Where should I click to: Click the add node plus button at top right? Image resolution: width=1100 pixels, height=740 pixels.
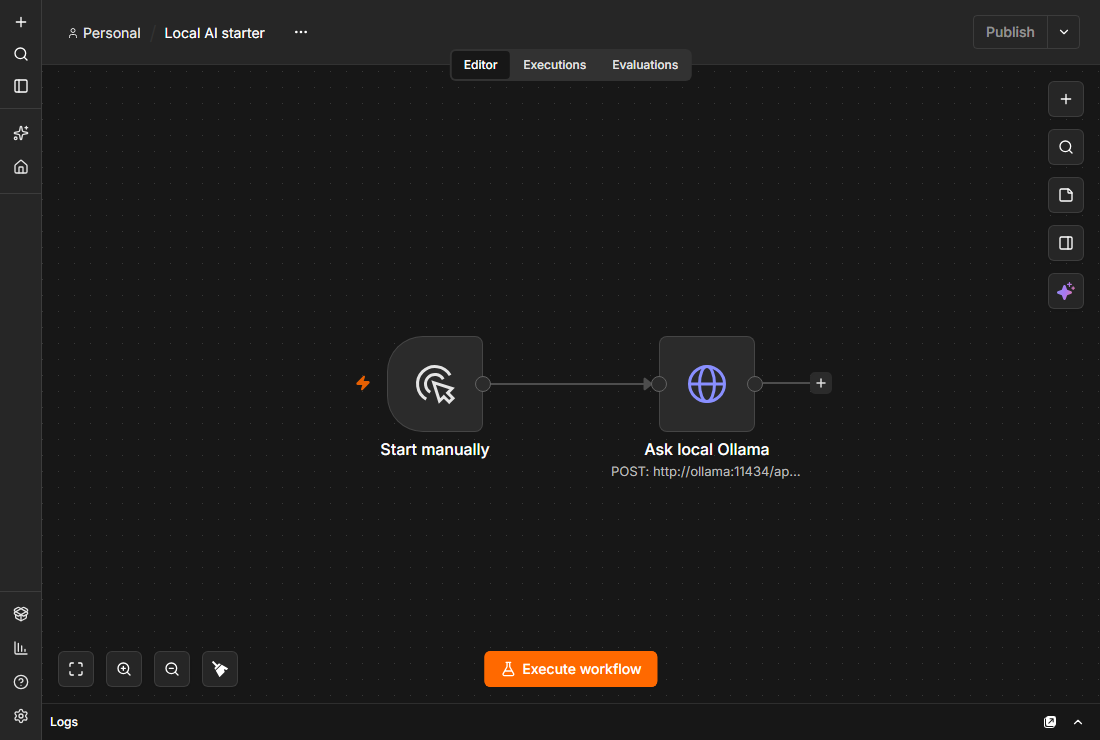pyautogui.click(x=1066, y=99)
